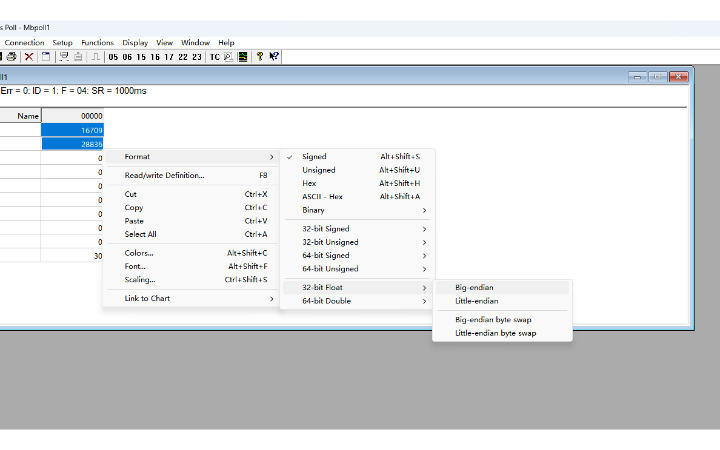
Task: Click function 23 toolbar button
Action: [197, 57]
